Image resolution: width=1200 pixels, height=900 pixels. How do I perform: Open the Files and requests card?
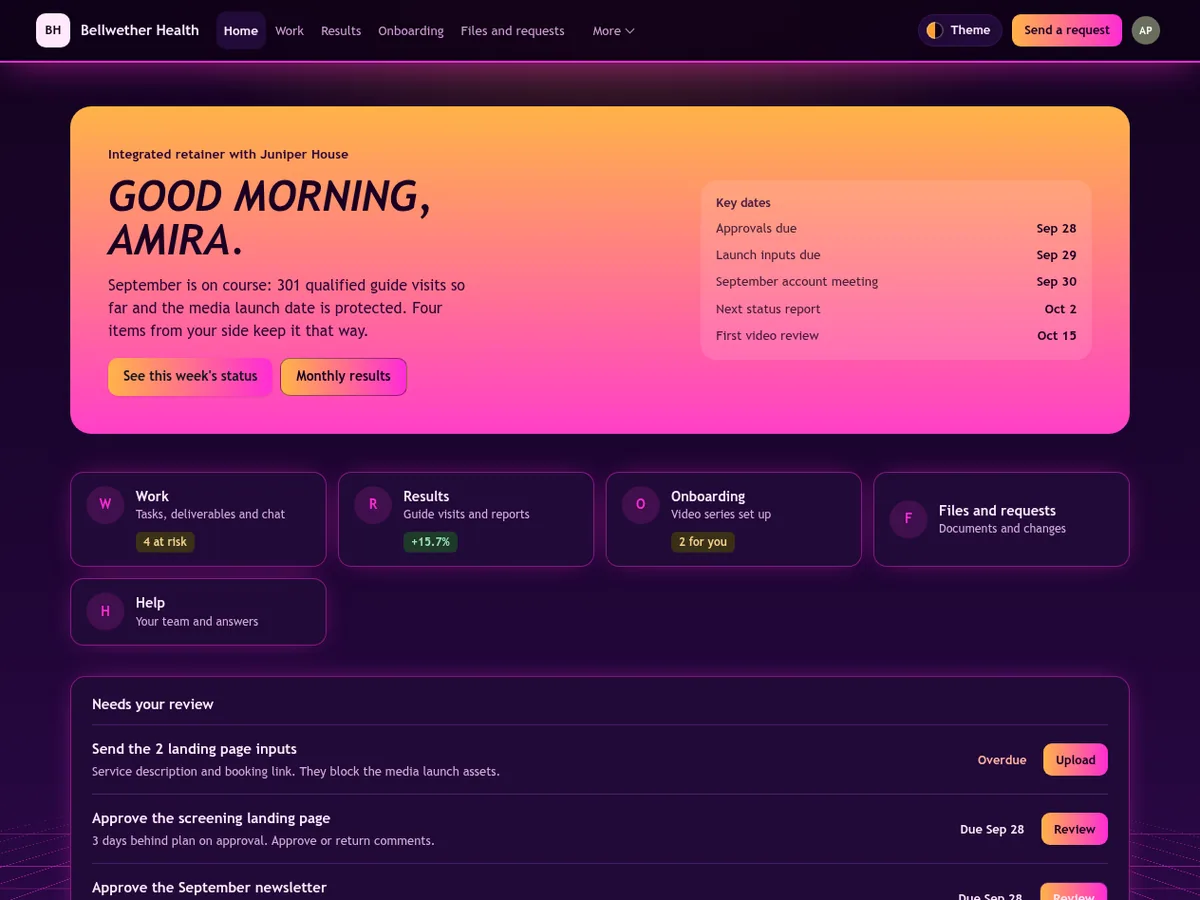(x=1001, y=519)
